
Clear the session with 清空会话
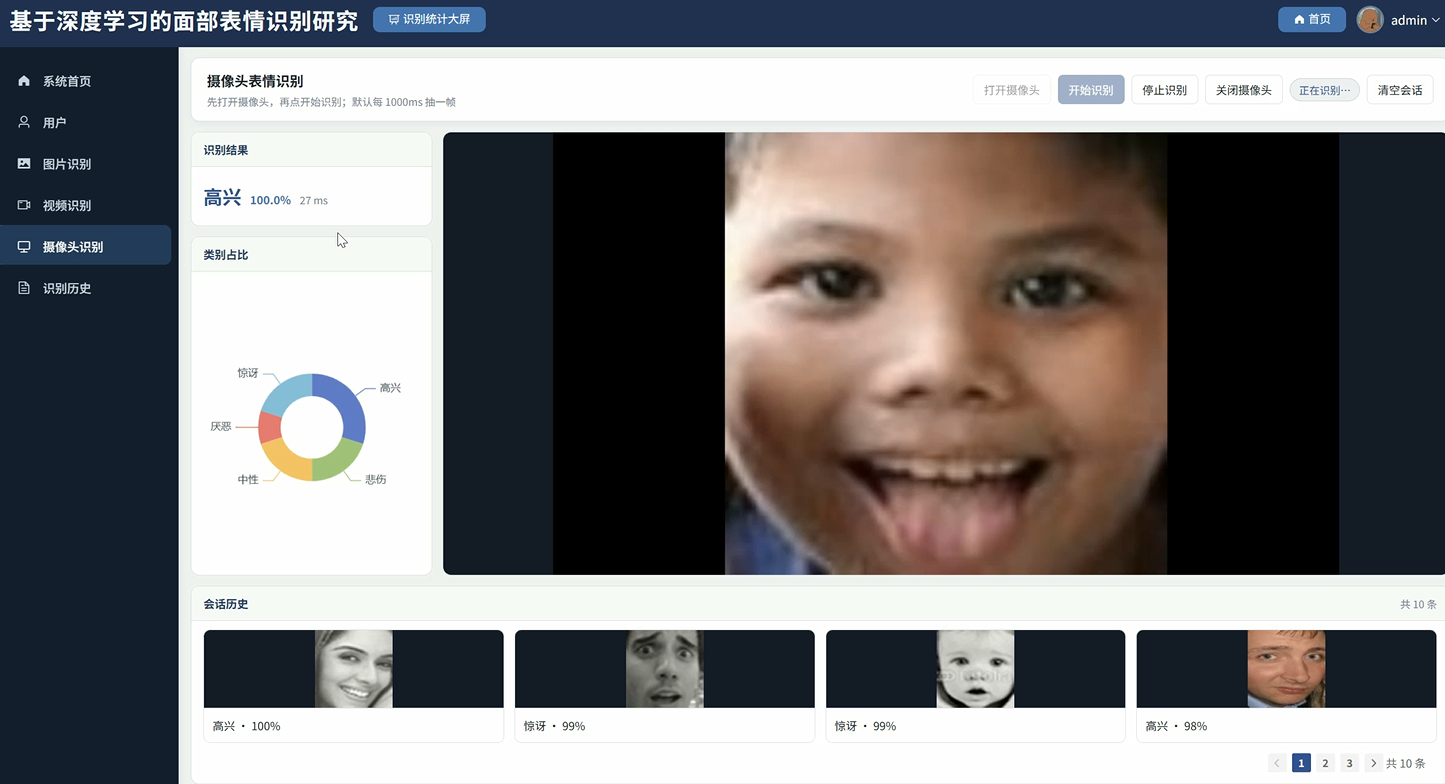pyautogui.click(x=1400, y=90)
